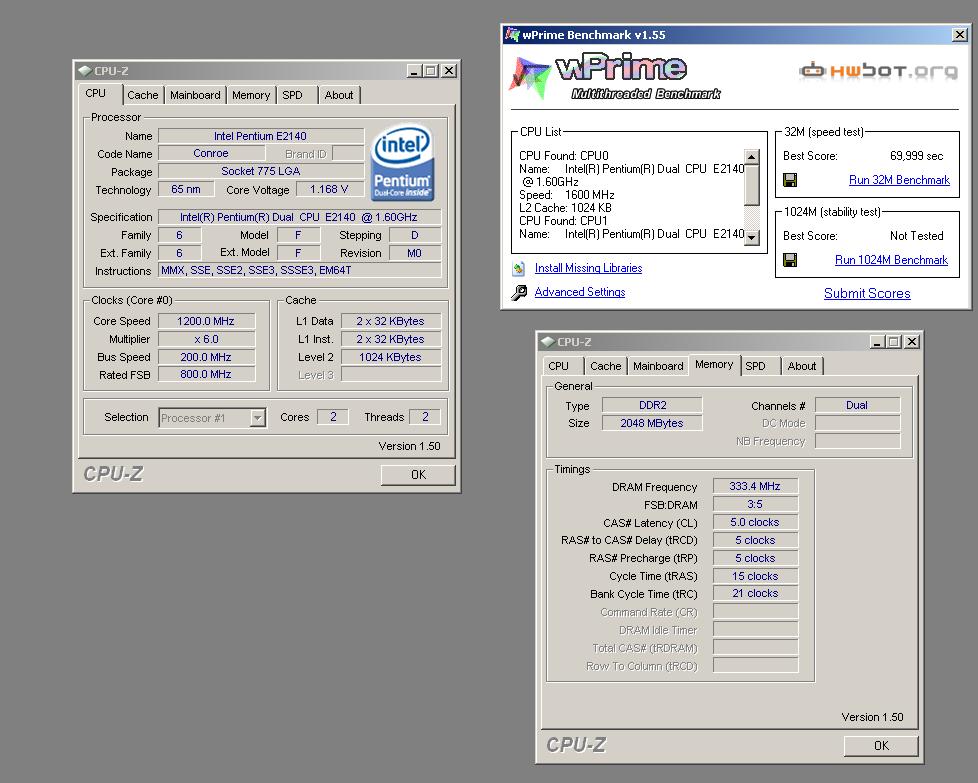Click the 800.0 MHz rated FSB value
The width and height of the screenshot is (978, 783).
pyautogui.click(x=206, y=374)
